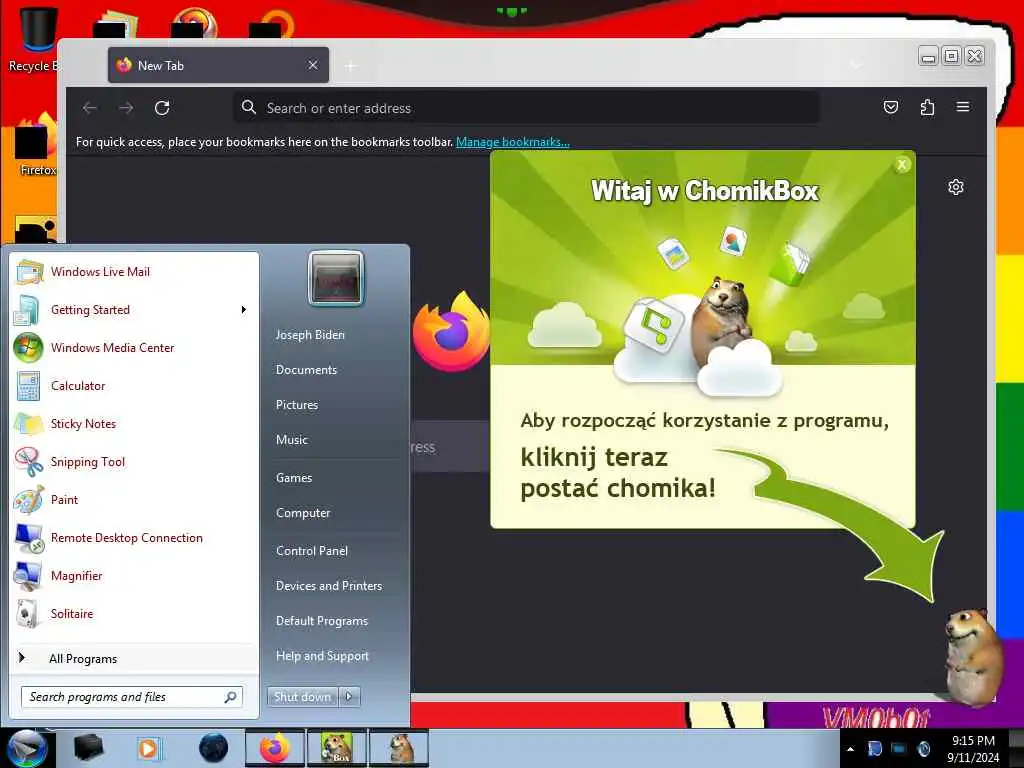The image size is (1024, 768).
Task: Open the Pocket save icon in Firefox
Action: (x=891, y=107)
